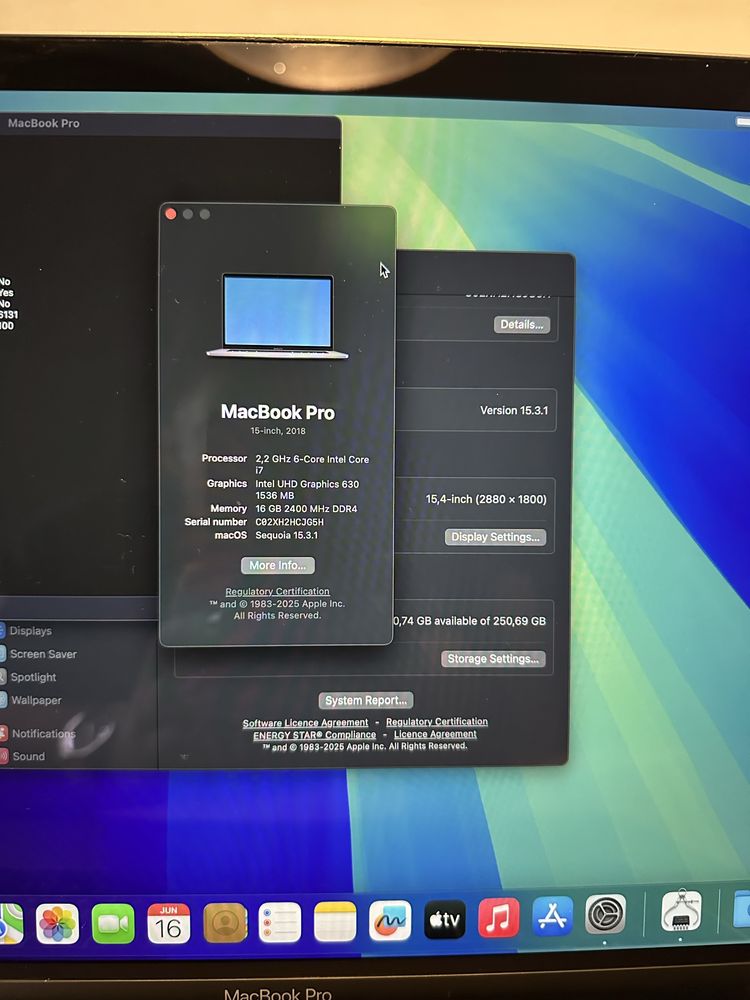750x1000 pixels.
Task: Click the MacBook Pro title of System Information window
Action: [43, 123]
